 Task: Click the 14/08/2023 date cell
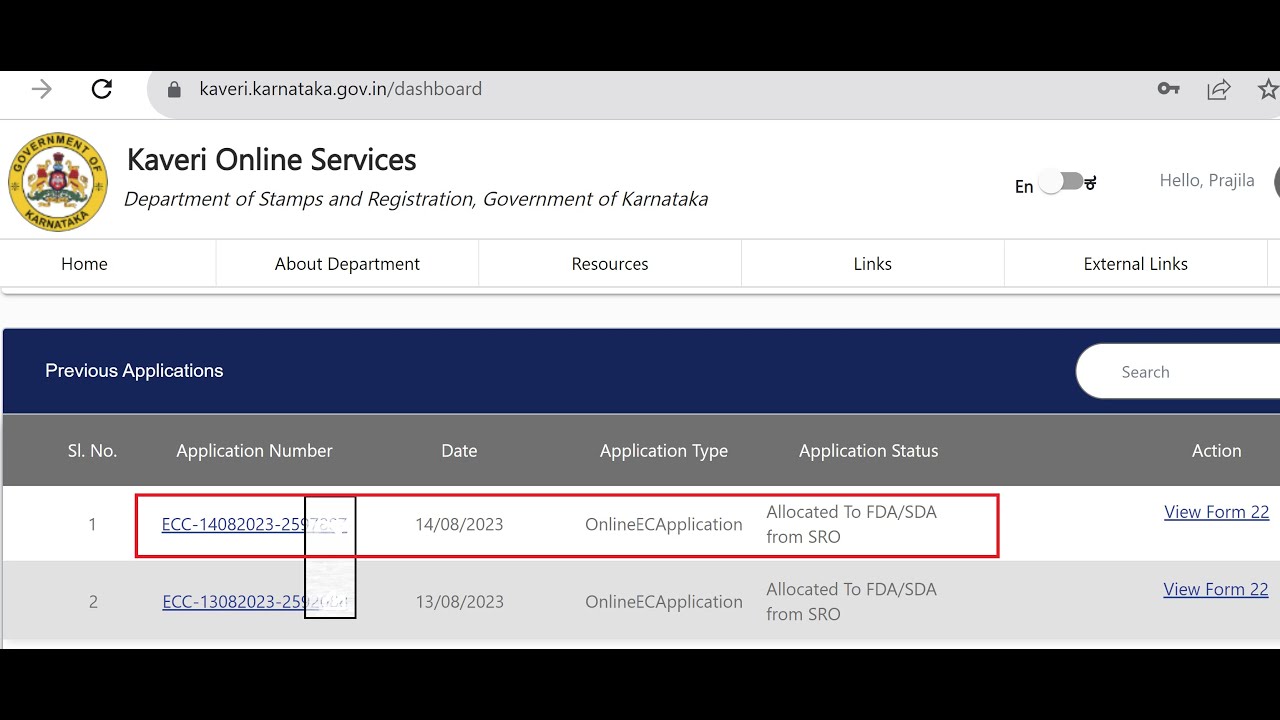coord(459,524)
